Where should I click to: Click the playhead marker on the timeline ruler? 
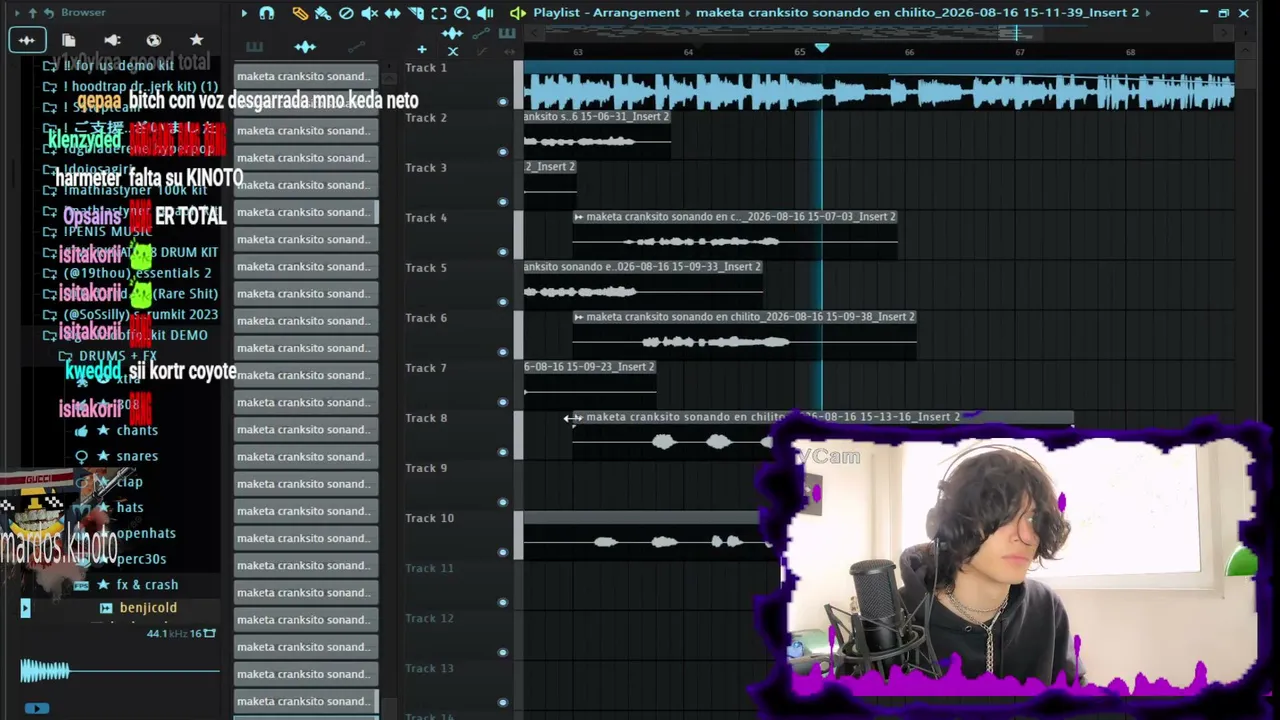coord(822,48)
